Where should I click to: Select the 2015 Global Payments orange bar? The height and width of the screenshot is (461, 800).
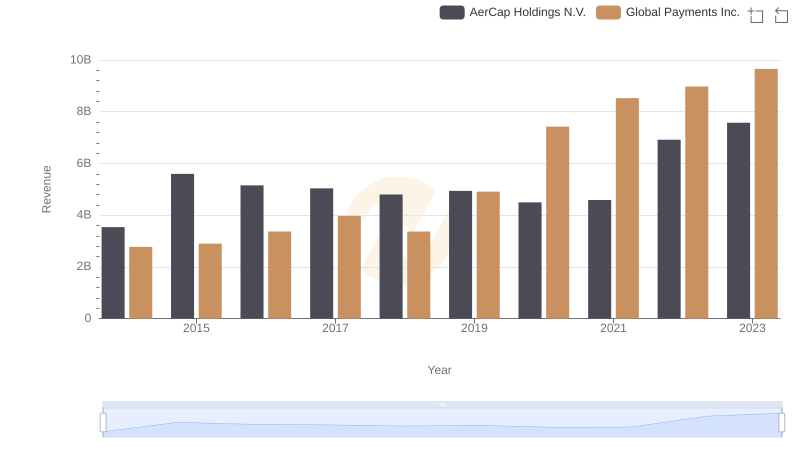(210, 281)
